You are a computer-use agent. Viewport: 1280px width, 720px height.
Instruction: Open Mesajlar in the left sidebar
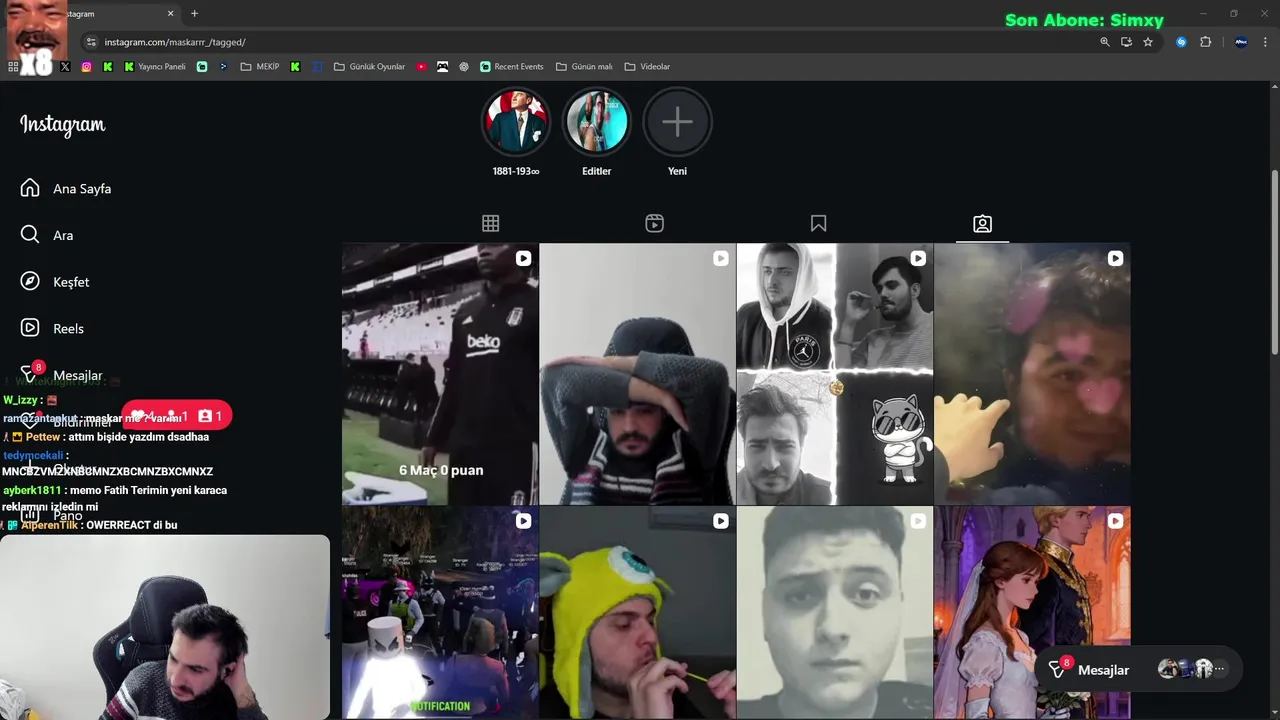tap(61, 375)
